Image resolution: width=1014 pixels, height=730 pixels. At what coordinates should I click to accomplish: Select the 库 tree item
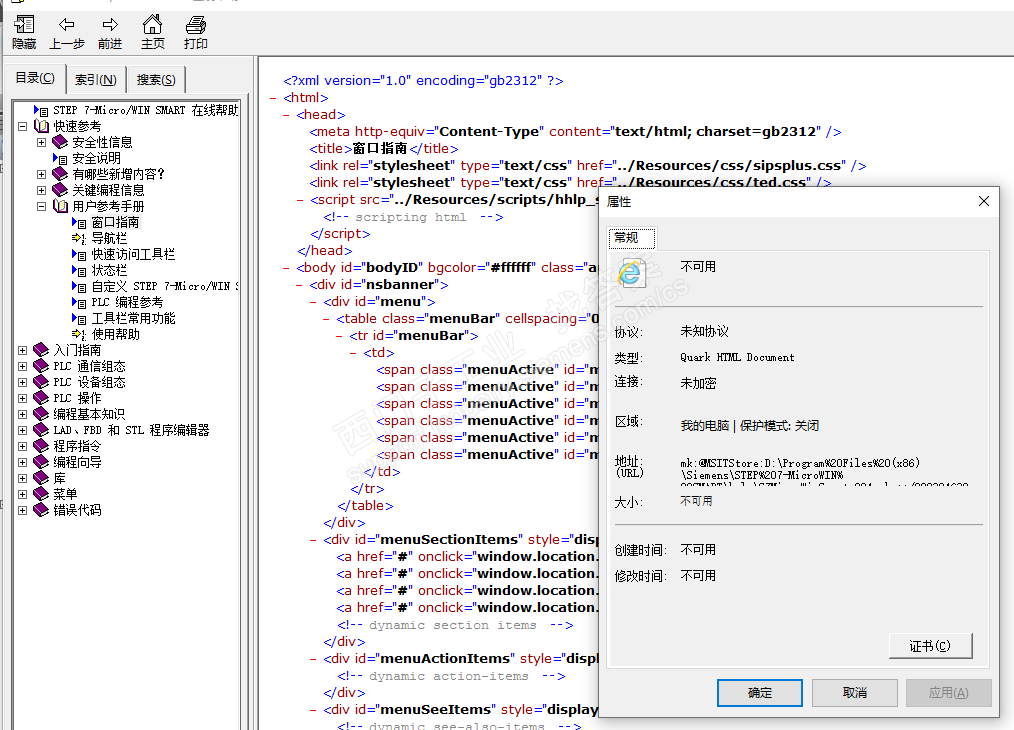click(x=59, y=478)
